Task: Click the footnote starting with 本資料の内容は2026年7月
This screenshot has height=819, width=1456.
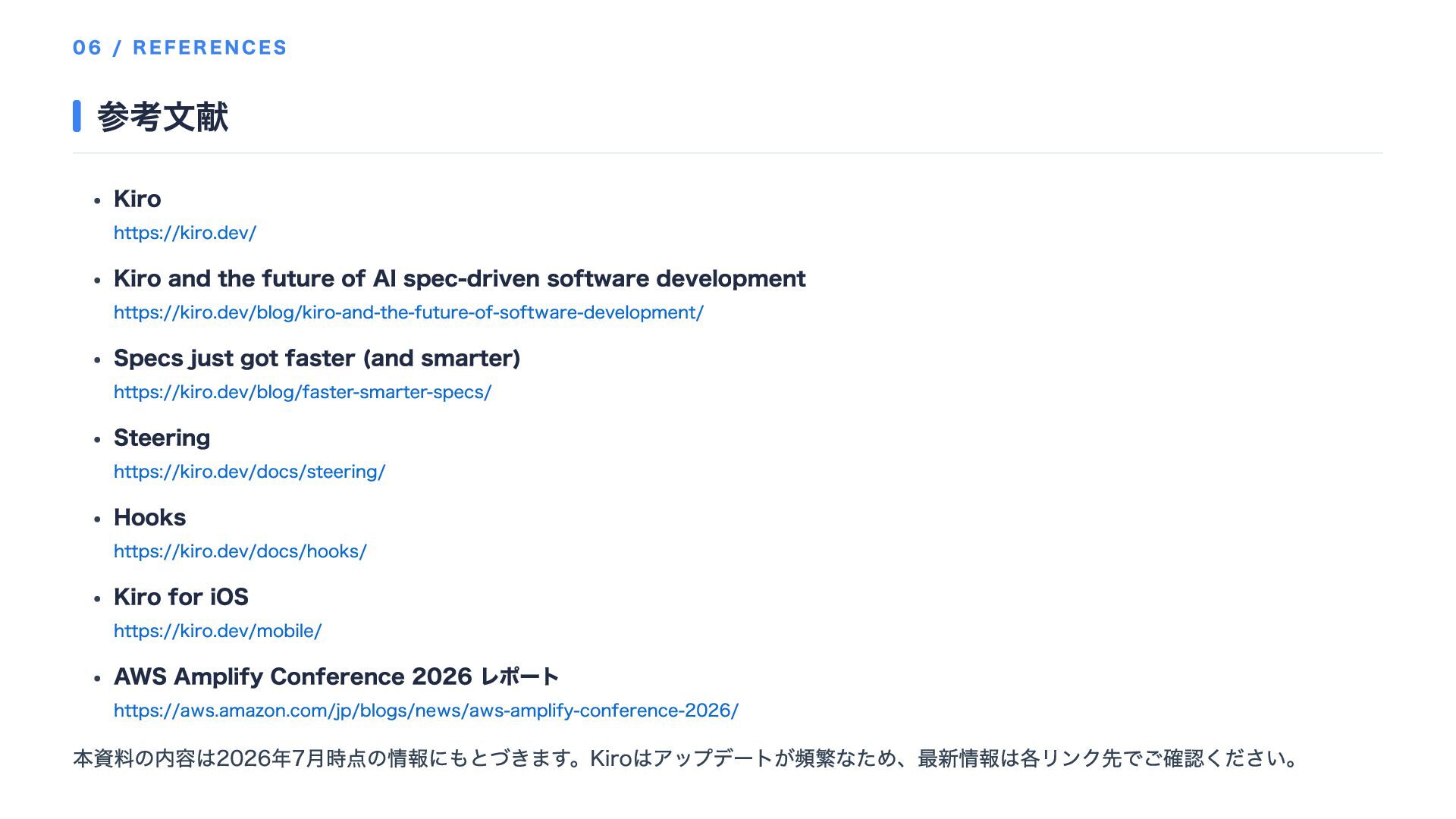Action: [x=687, y=758]
